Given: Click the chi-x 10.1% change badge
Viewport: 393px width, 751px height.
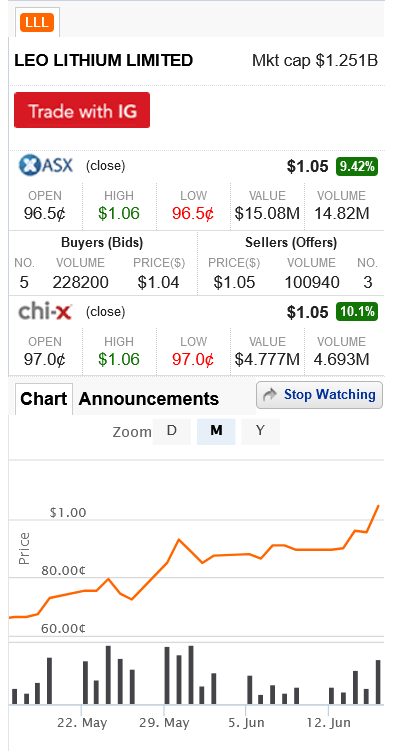Looking at the screenshot, I should 357,312.
